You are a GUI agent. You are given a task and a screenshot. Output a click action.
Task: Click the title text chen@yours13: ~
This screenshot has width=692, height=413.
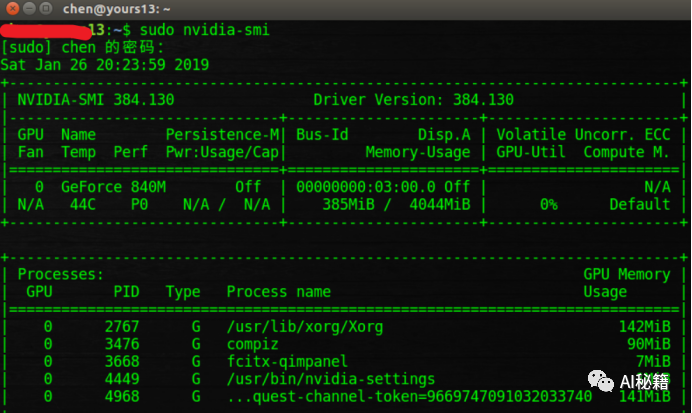[x=117, y=9]
